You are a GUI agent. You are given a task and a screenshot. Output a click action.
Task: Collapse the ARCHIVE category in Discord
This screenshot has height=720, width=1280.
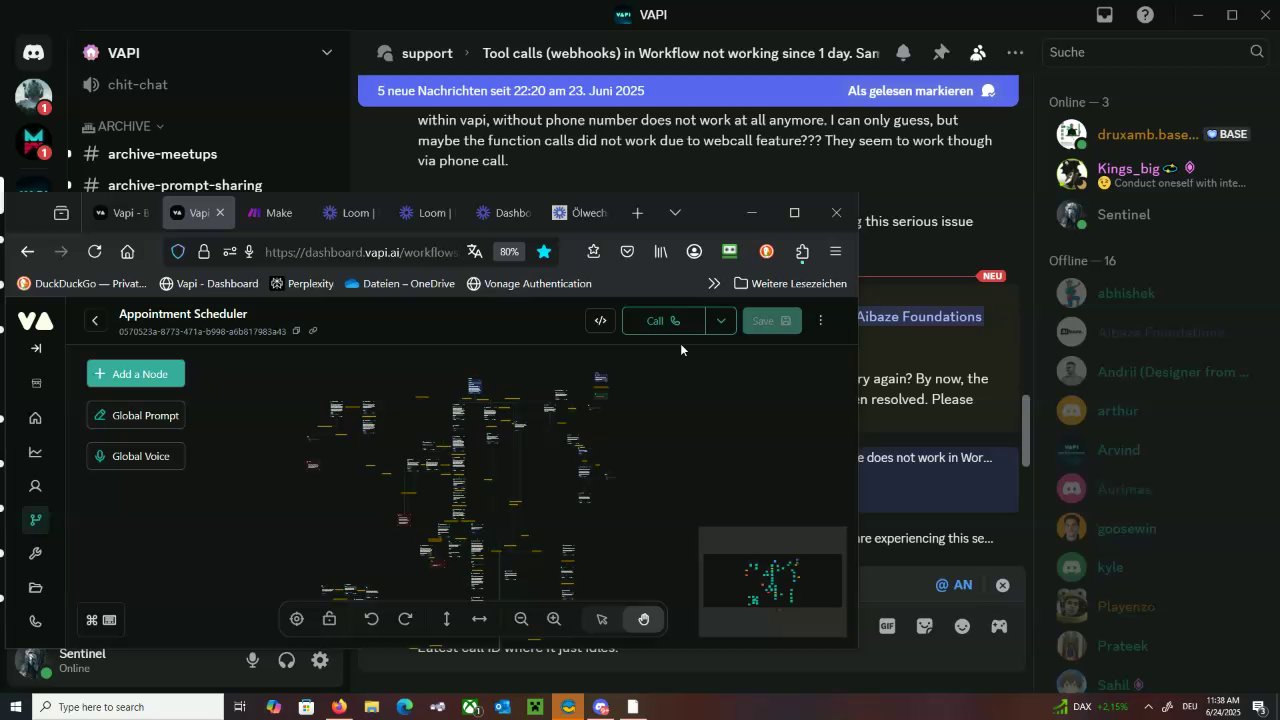pos(124,126)
